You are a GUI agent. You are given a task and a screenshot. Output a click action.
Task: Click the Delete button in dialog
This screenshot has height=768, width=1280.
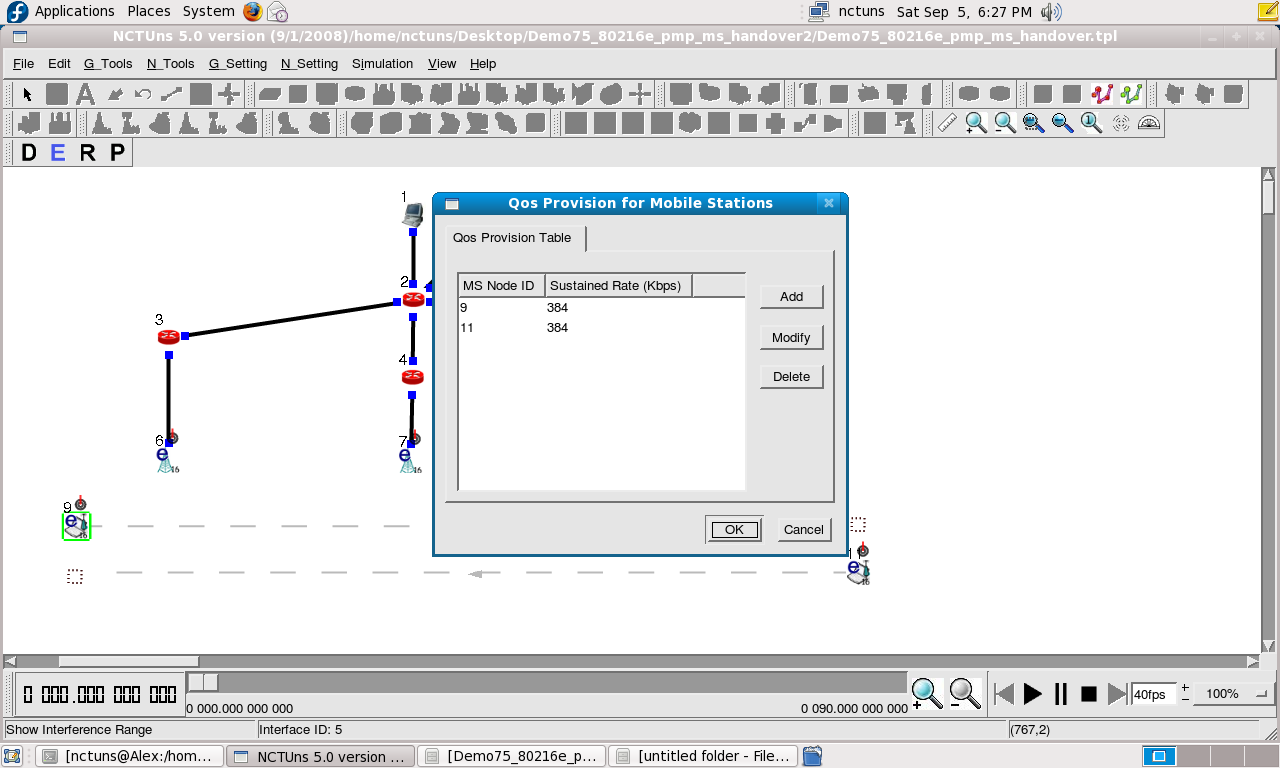(792, 377)
